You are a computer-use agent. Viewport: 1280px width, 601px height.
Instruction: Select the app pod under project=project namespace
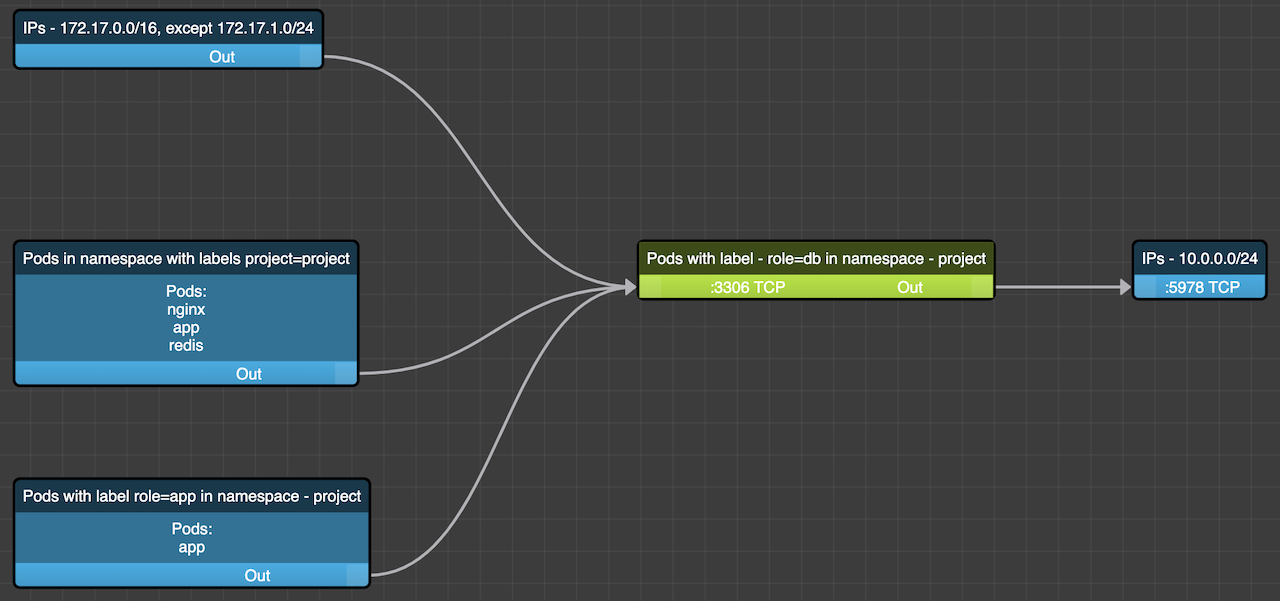pos(186,327)
